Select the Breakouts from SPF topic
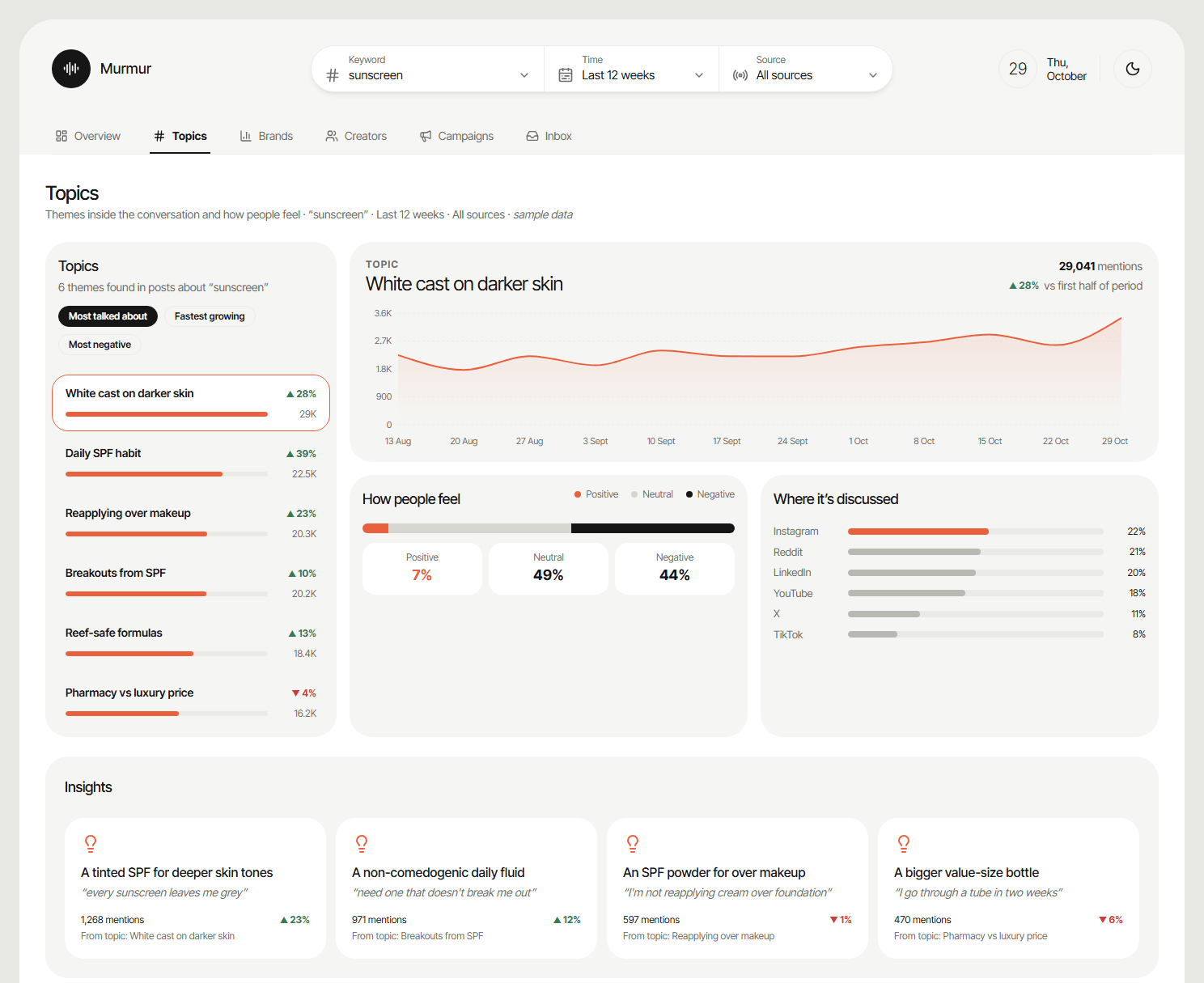The image size is (1204, 983). (191, 583)
